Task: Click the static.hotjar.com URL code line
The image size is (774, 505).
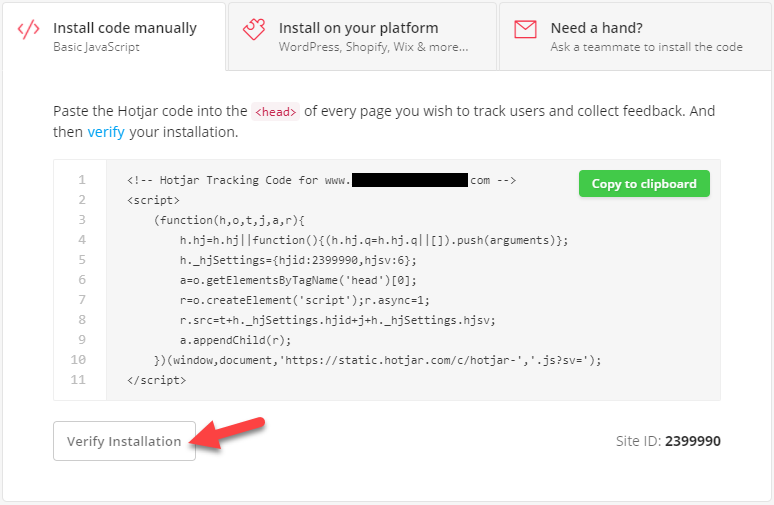Action: pos(378,360)
